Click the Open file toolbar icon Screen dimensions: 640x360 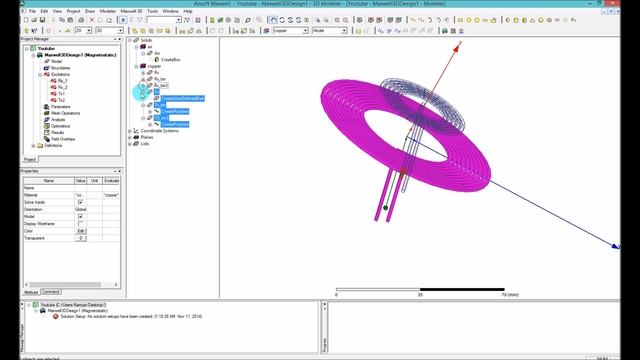point(34,20)
